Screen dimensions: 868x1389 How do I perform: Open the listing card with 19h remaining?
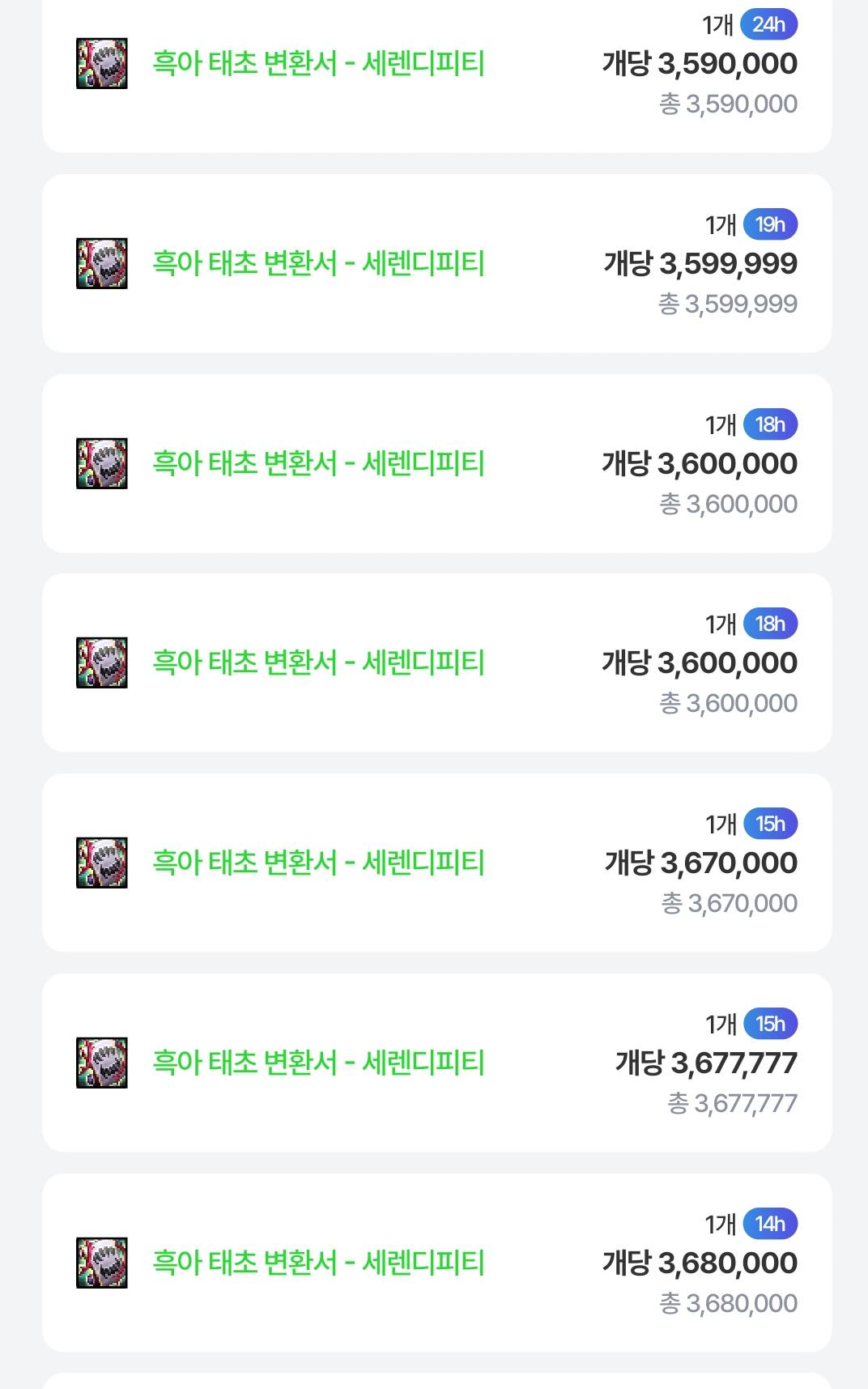437,263
